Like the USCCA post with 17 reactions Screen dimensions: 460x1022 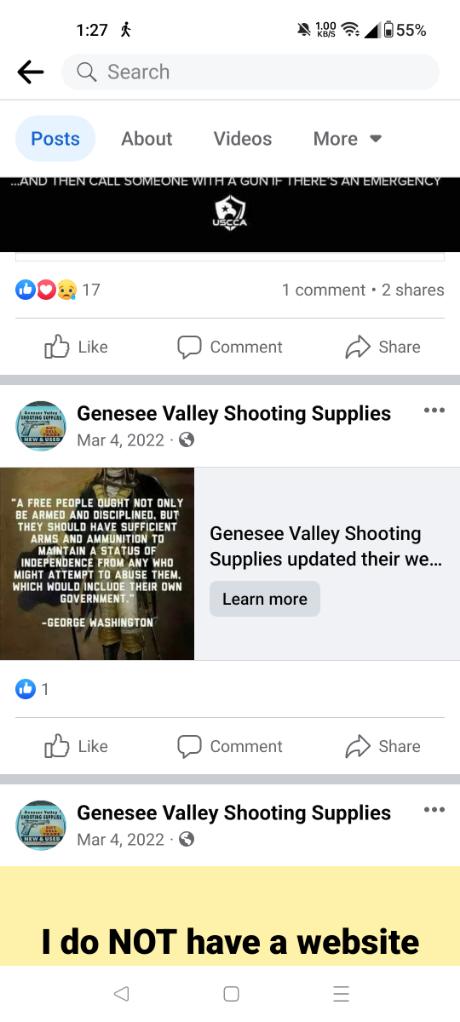(x=76, y=347)
